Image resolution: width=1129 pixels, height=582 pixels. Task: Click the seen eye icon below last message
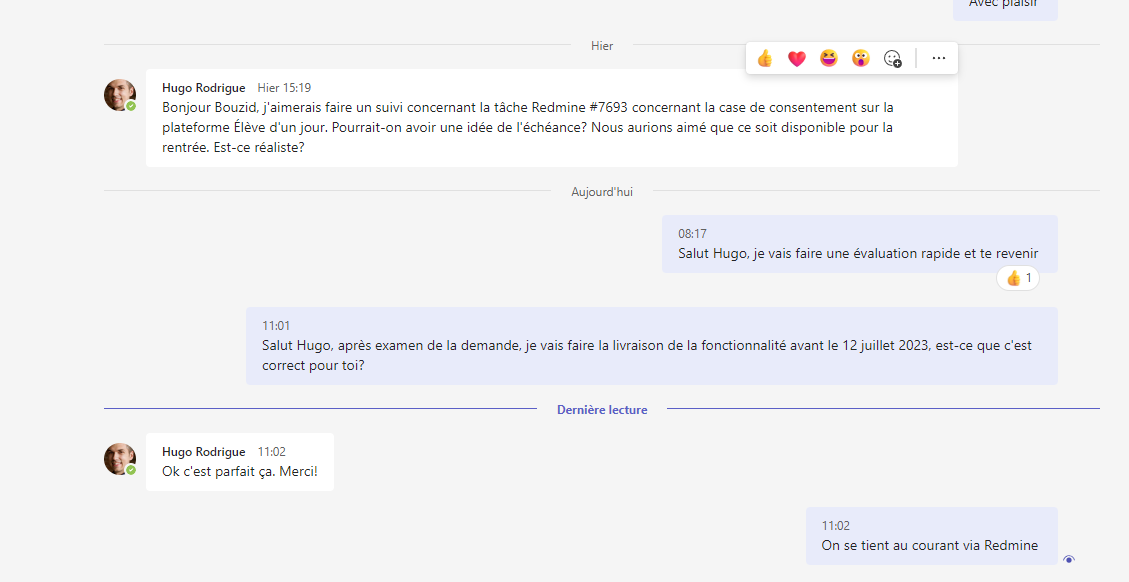click(1069, 559)
